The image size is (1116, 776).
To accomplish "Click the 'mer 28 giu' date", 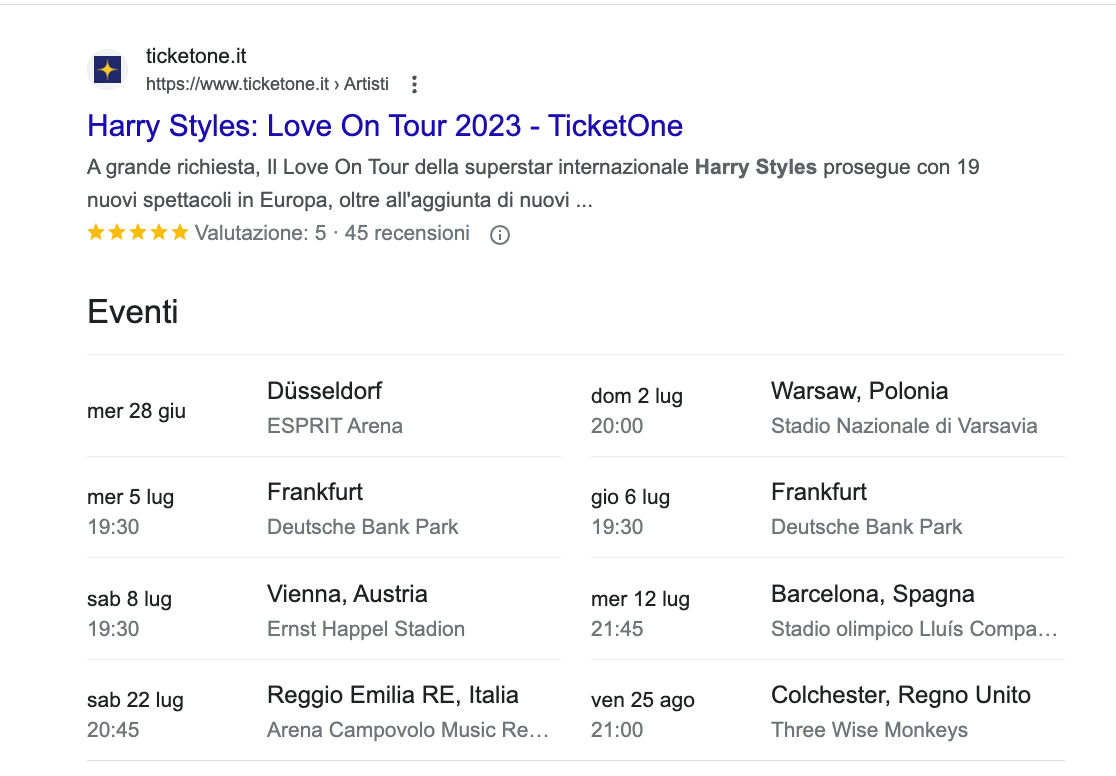I will pyautogui.click(x=137, y=411).
